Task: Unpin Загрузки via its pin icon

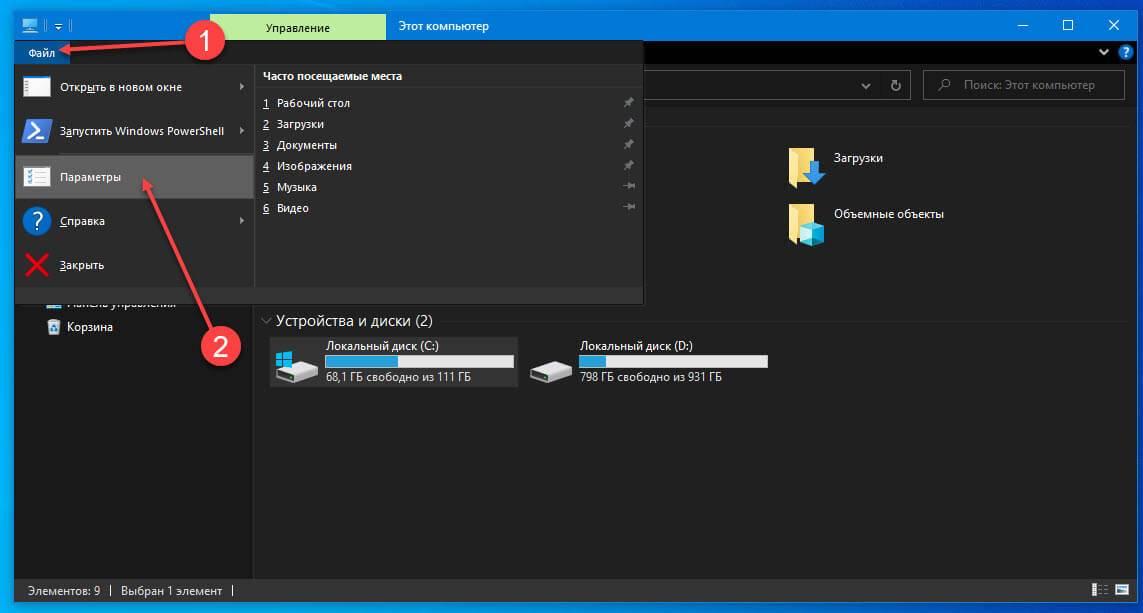Action: click(628, 124)
